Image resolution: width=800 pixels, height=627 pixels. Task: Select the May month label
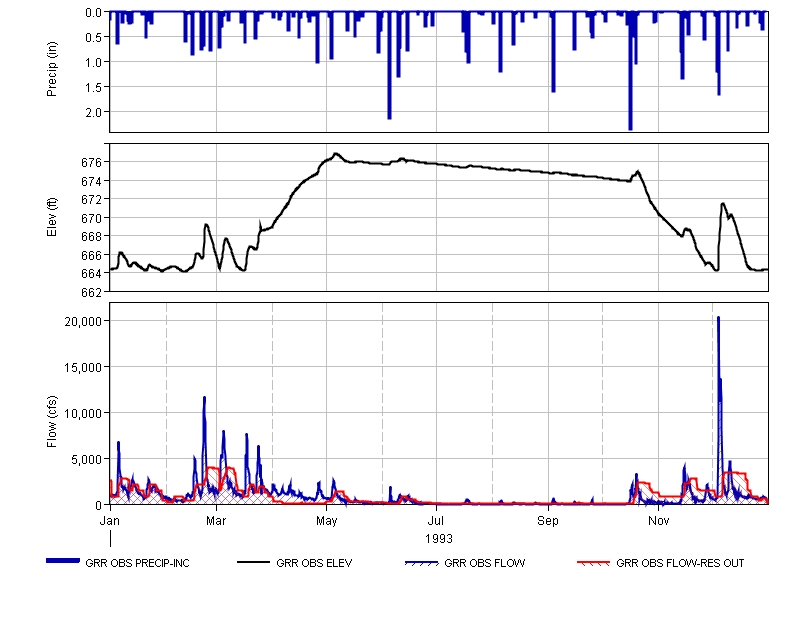tap(327, 521)
